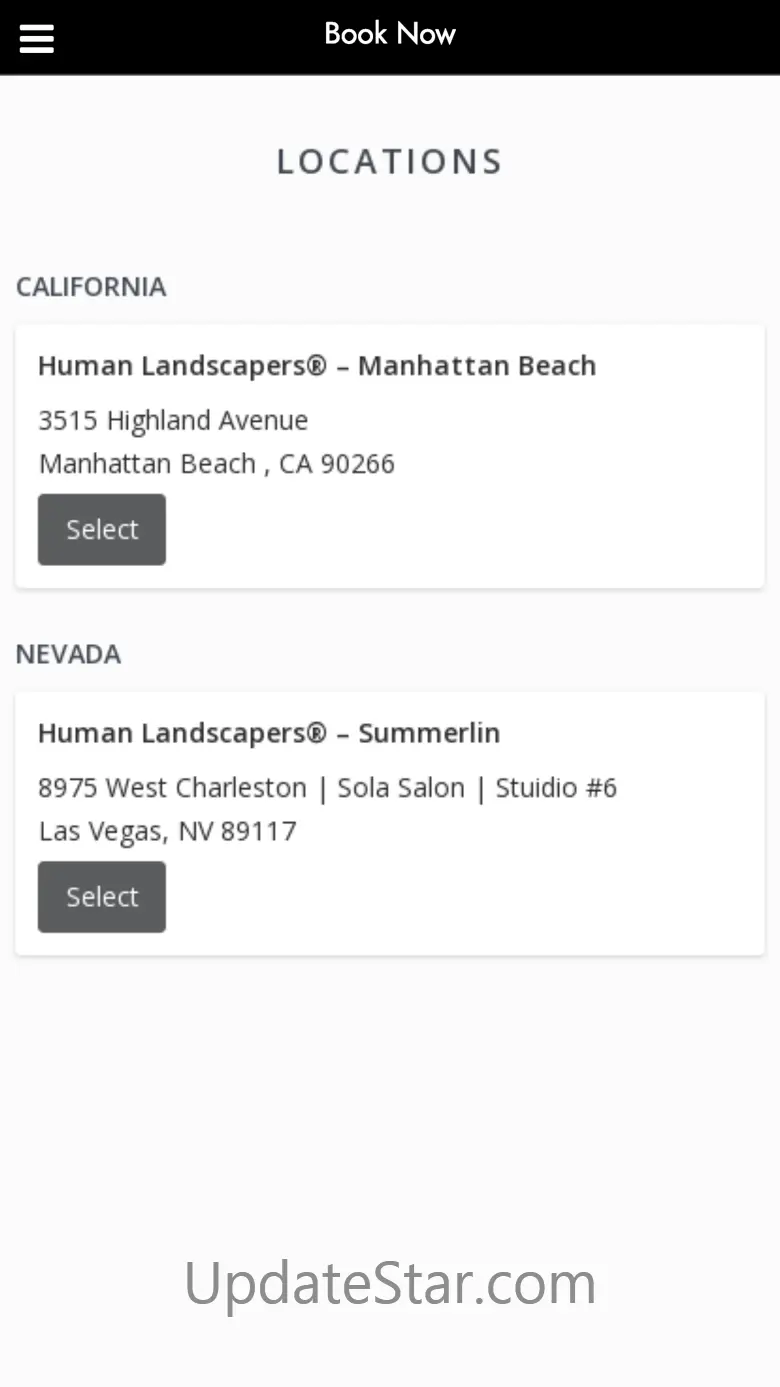
Task: Click the 3515 Highland Avenue address line
Action: [x=173, y=420]
